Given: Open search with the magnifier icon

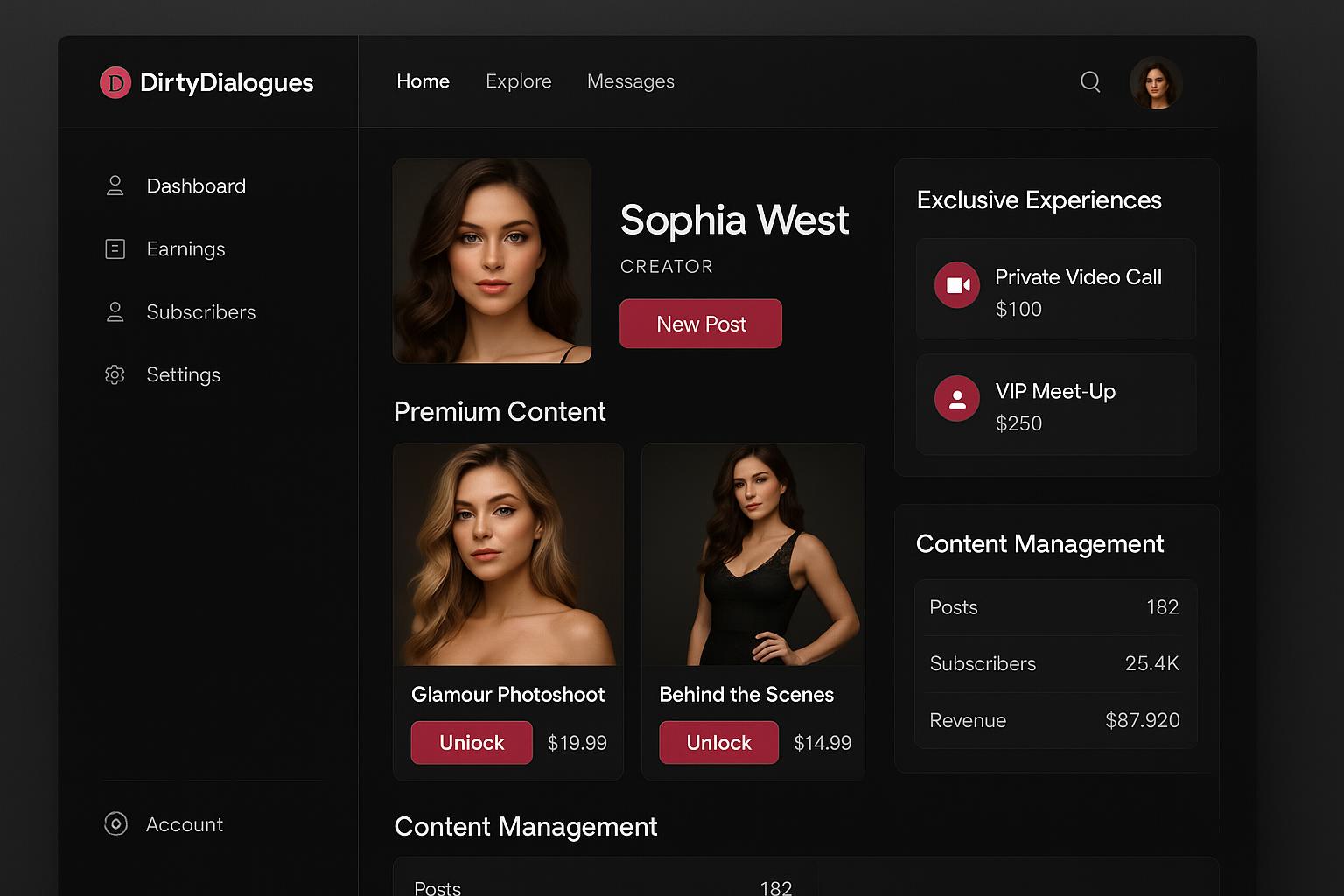Looking at the screenshot, I should point(1090,81).
